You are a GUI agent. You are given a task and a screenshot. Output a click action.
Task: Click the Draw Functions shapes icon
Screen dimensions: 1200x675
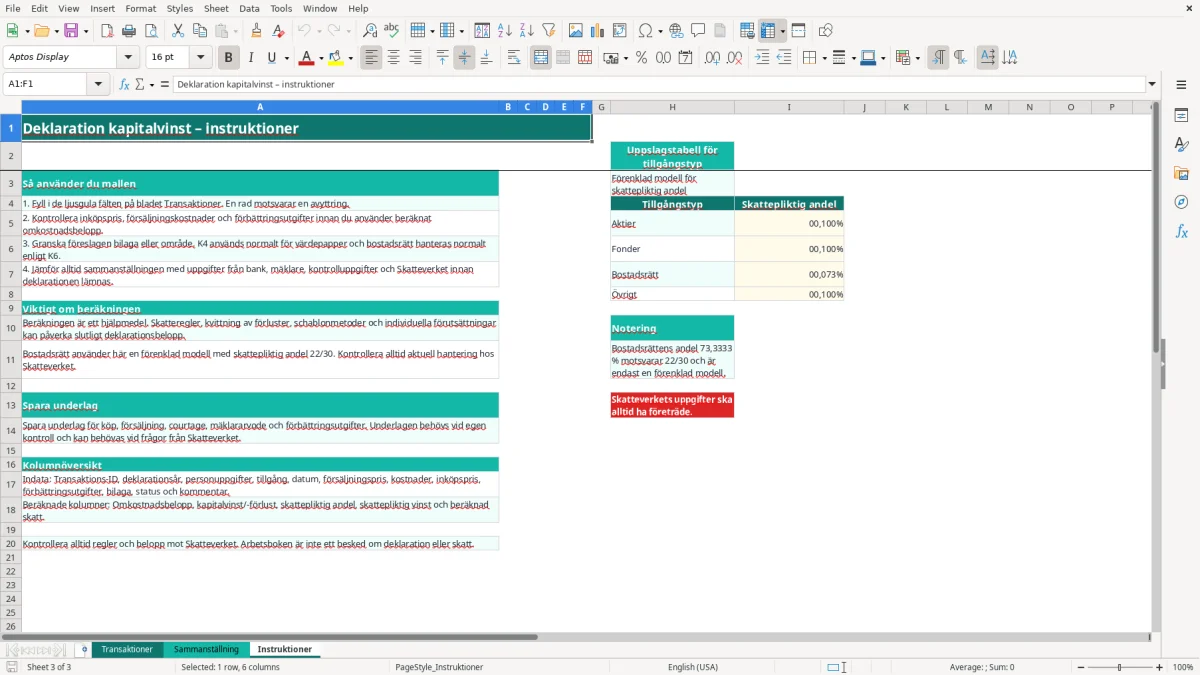point(826,31)
